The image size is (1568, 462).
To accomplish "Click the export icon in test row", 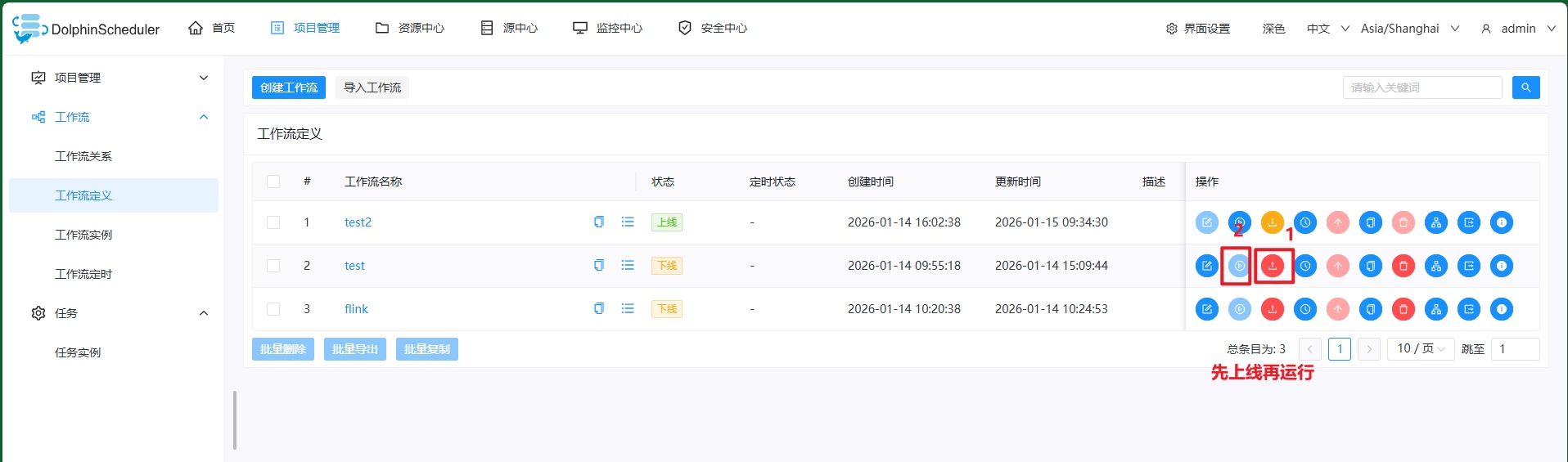I will pyautogui.click(x=1468, y=266).
